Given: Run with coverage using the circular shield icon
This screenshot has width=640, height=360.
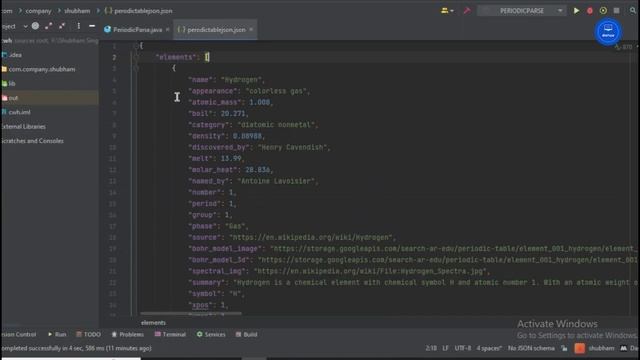Looking at the screenshot, I should [x=603, y=11].
